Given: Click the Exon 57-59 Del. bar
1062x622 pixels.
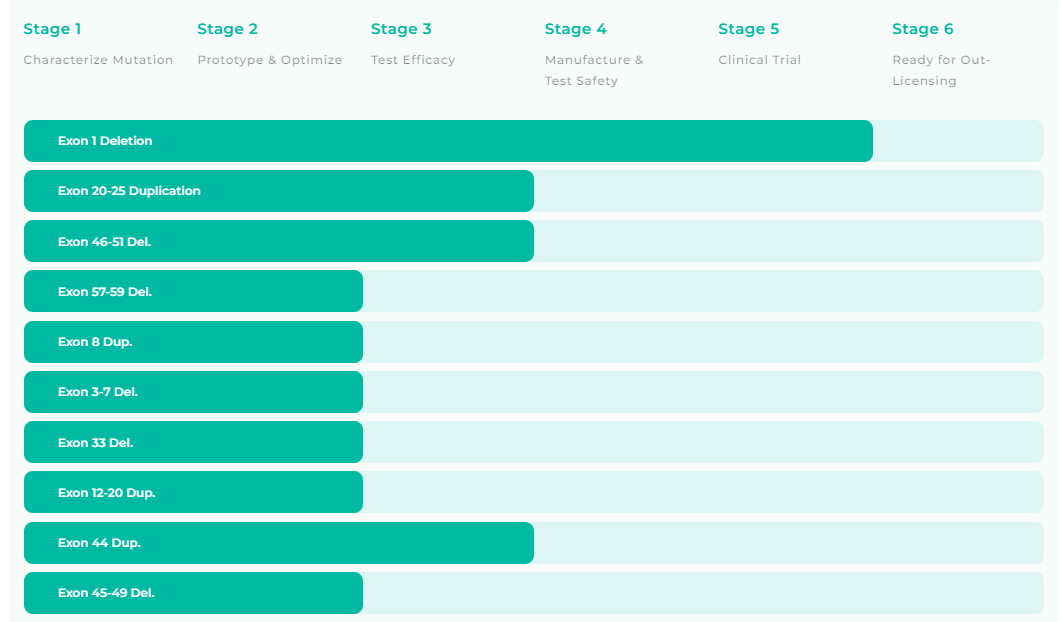Looking at the screenshot, I should tap(193, 292).
